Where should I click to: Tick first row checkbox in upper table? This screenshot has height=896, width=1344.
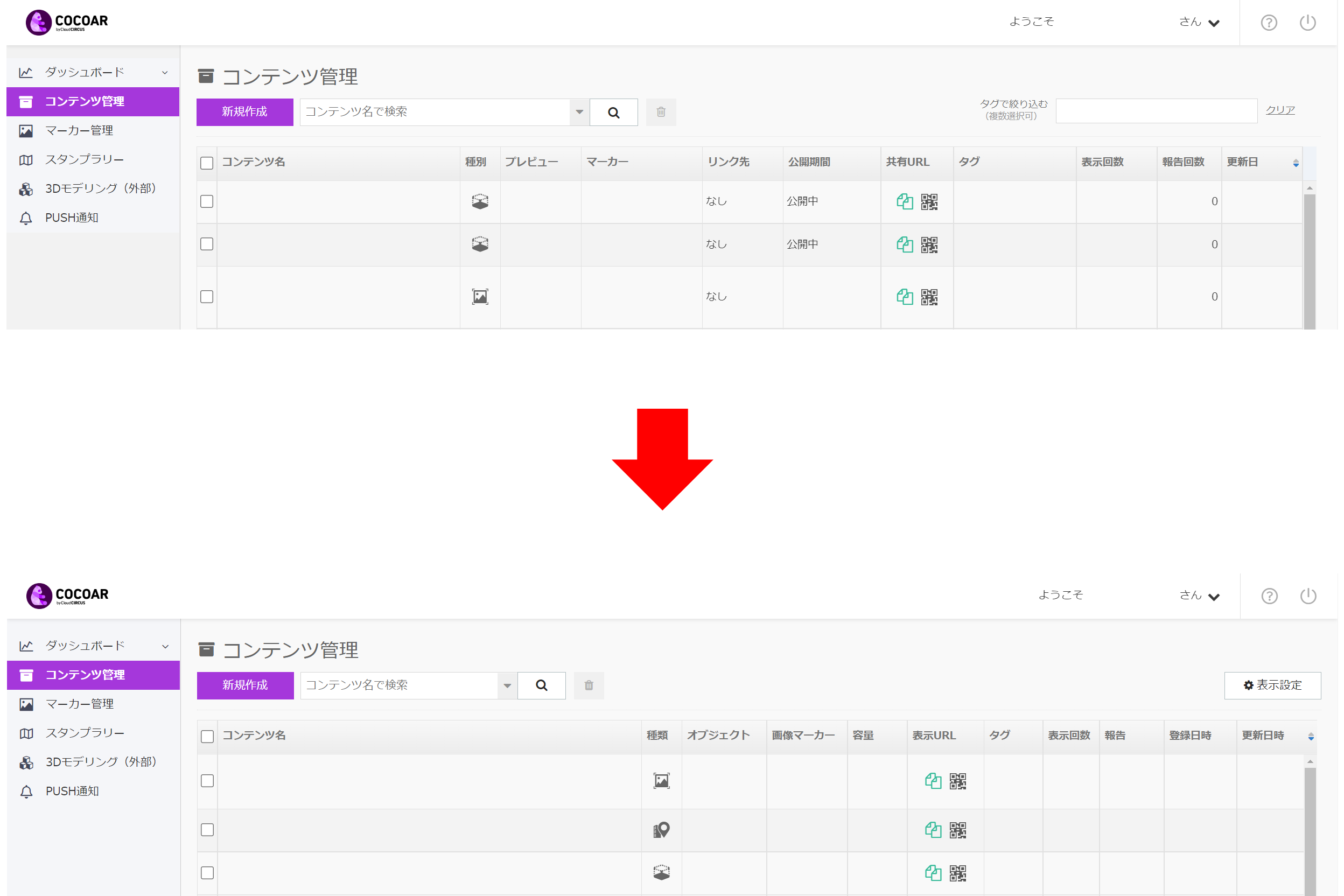pyautogui.click(x=207, y=201)
